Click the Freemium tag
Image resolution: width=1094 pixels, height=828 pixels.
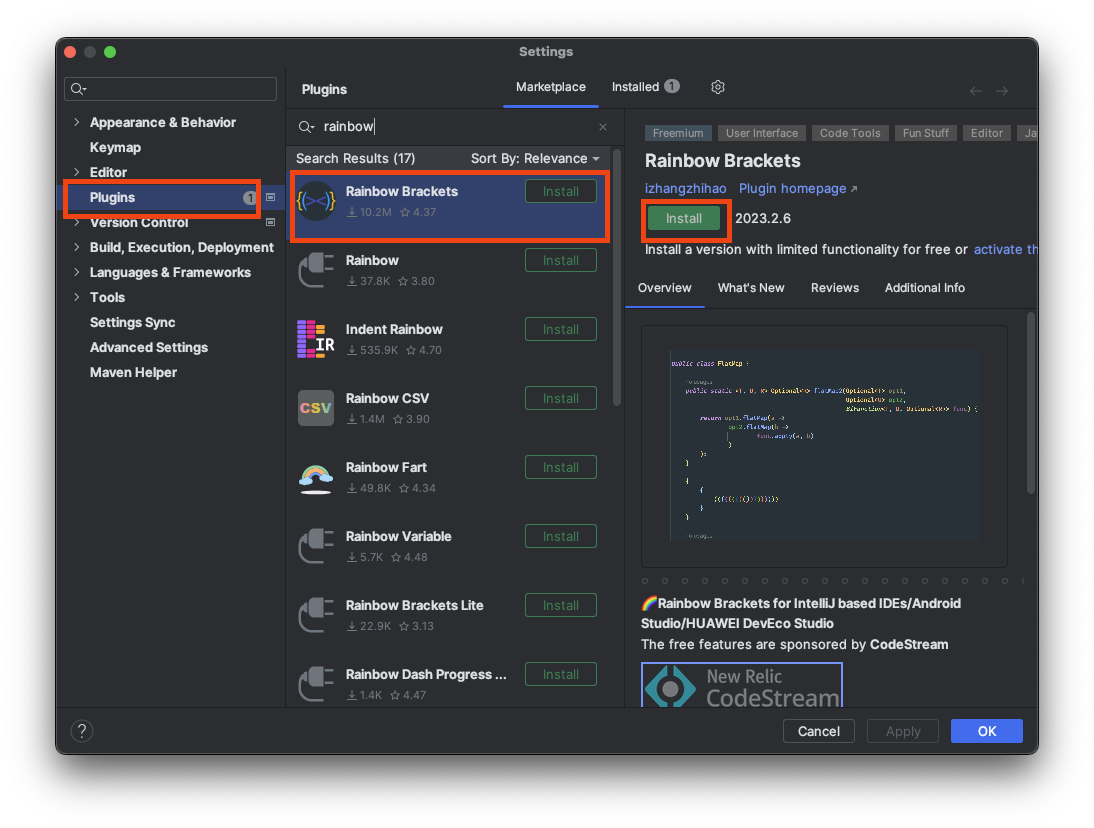[x=677, y=133]
